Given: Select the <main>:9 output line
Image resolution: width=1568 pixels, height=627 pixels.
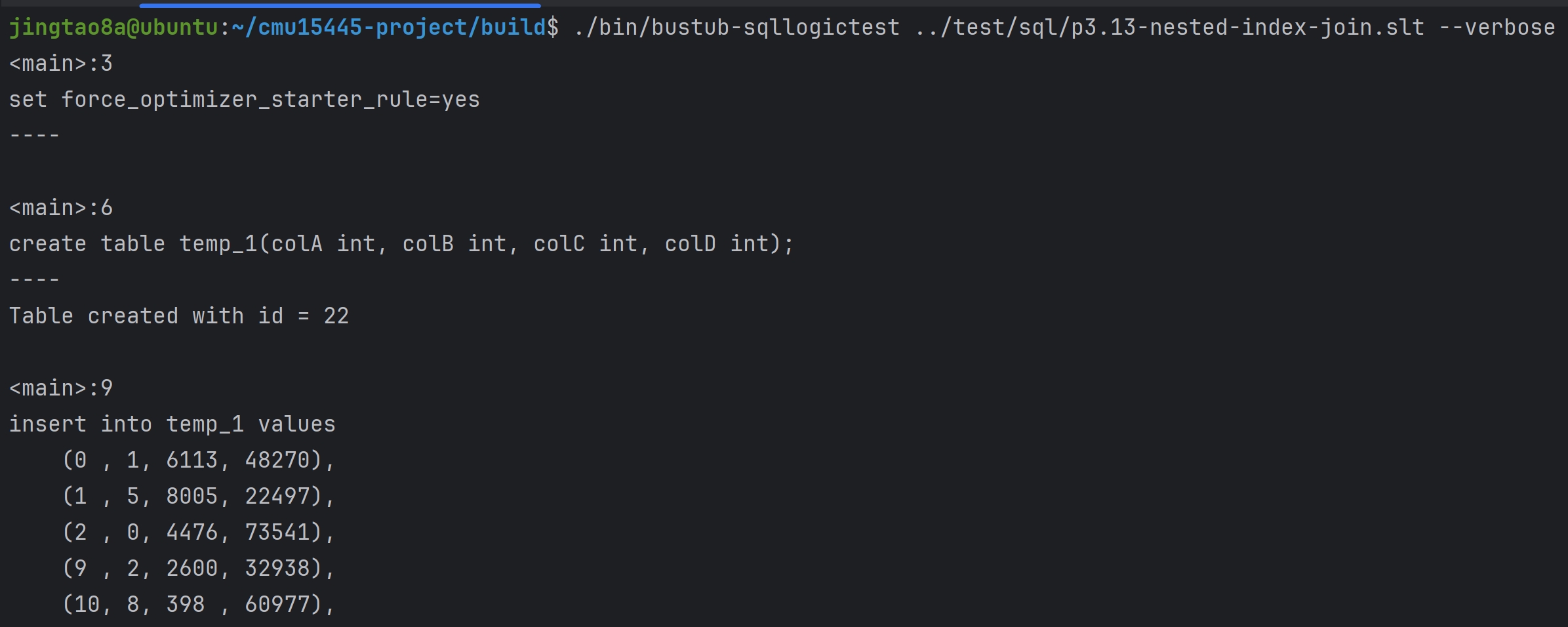Looking at the screenshot, I should pos(61,388).
